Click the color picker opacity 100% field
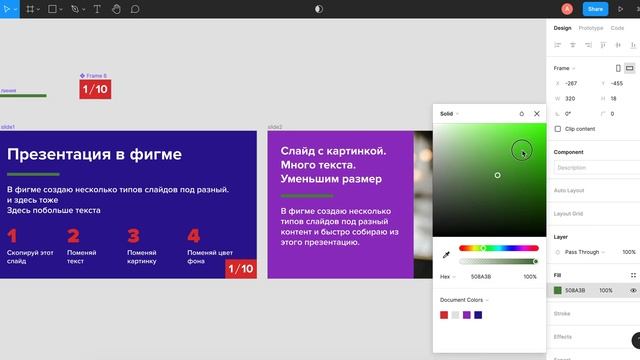Screen dimensions: 640x360 point(530,277)
